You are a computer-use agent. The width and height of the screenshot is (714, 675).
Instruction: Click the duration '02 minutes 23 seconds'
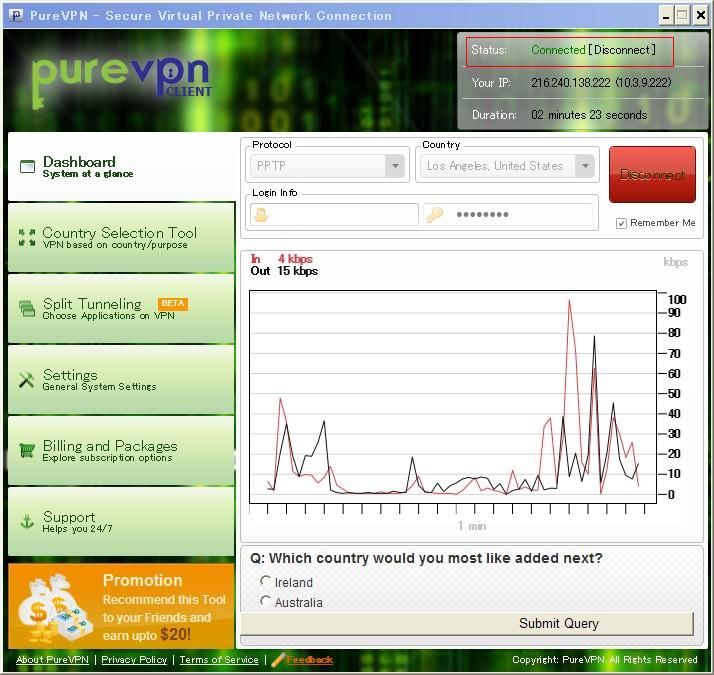coord(589,115)
